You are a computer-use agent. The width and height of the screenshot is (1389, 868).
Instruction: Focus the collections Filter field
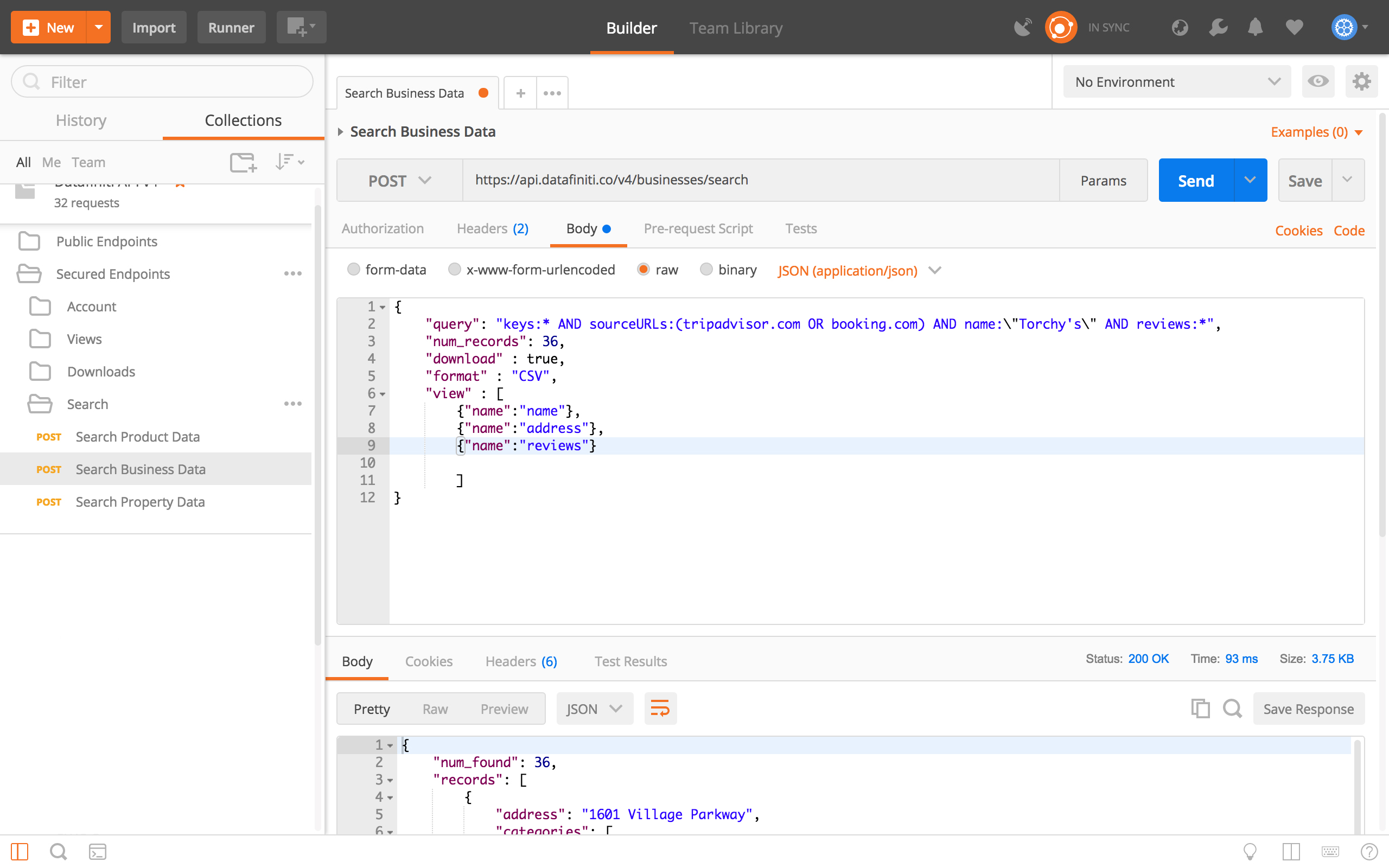point(162,81)
